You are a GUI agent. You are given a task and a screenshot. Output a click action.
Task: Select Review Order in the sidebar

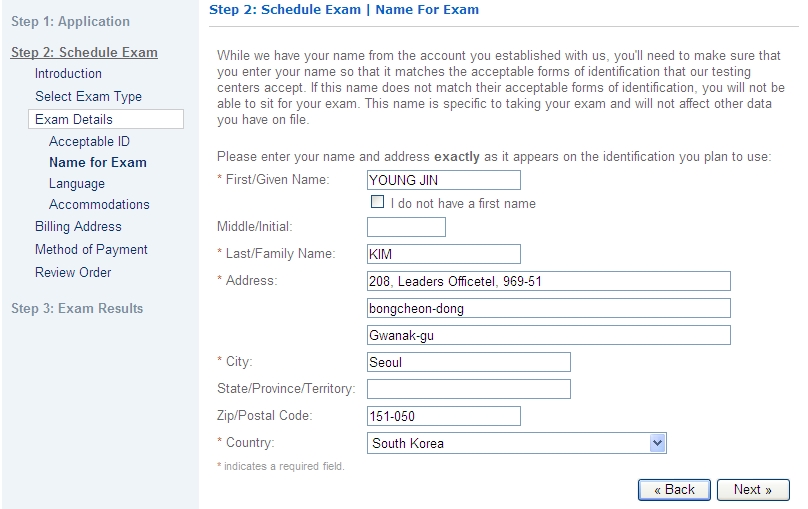click(73, 273)
